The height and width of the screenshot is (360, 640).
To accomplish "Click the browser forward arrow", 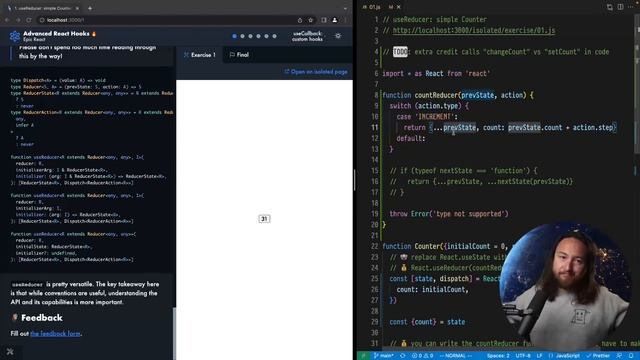I will coord(18,20).
